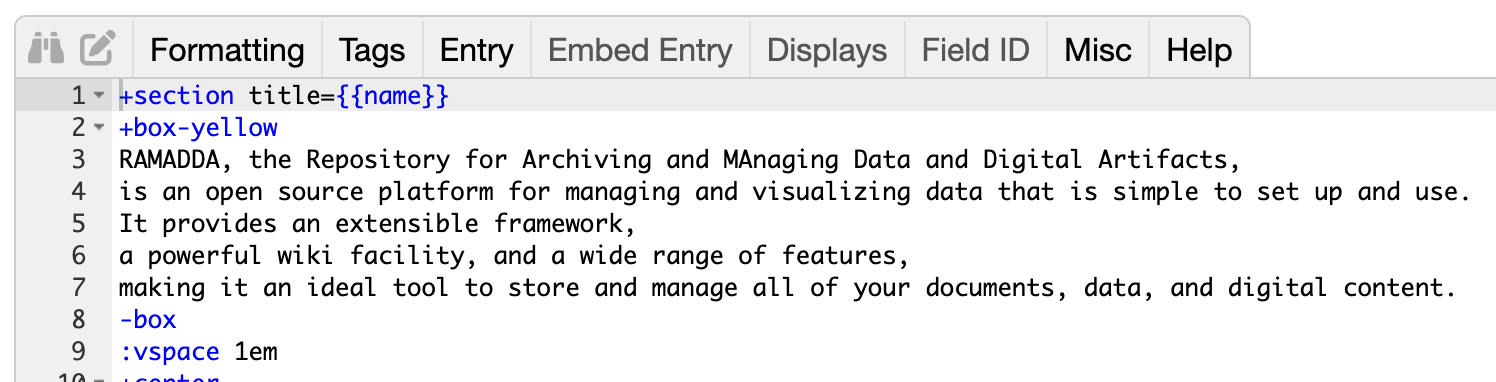The height and width of the screenshot is (382, 1496).
Task: Click the -box tag on line 8
Action: (x=147, y=320)
